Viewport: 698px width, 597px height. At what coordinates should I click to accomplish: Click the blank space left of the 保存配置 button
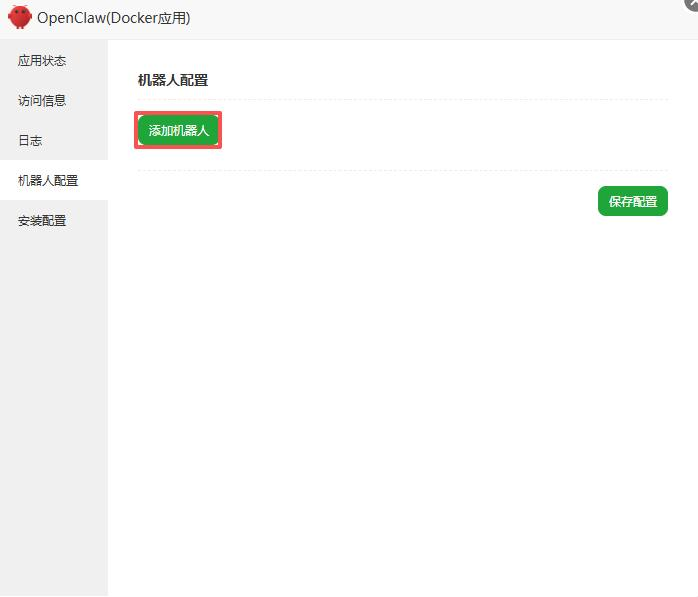(x=400, y=201)
